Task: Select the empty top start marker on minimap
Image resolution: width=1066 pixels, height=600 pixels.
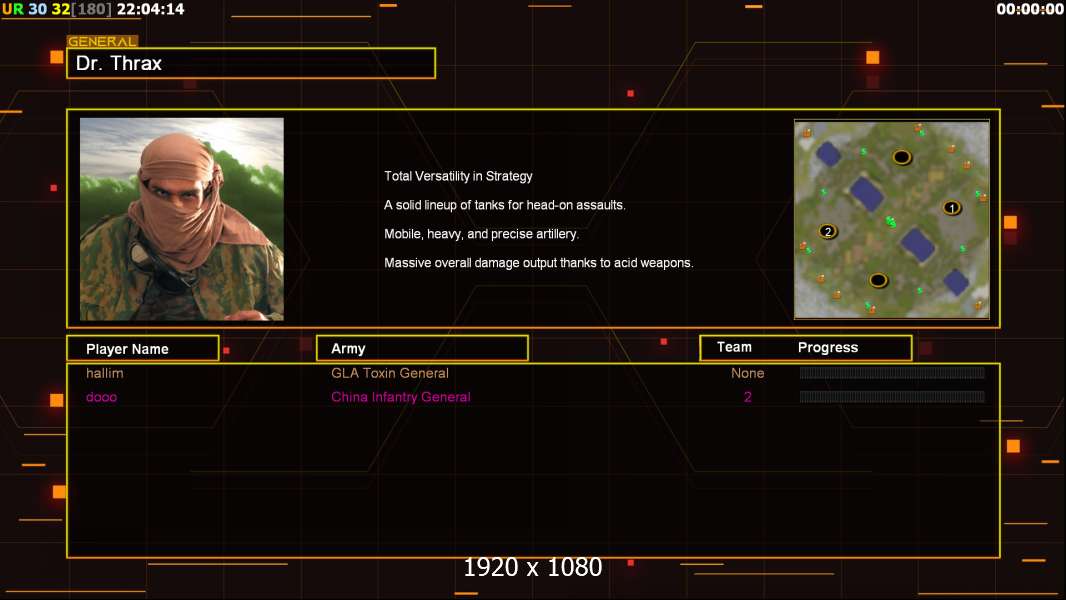Action: pos(901,158)
